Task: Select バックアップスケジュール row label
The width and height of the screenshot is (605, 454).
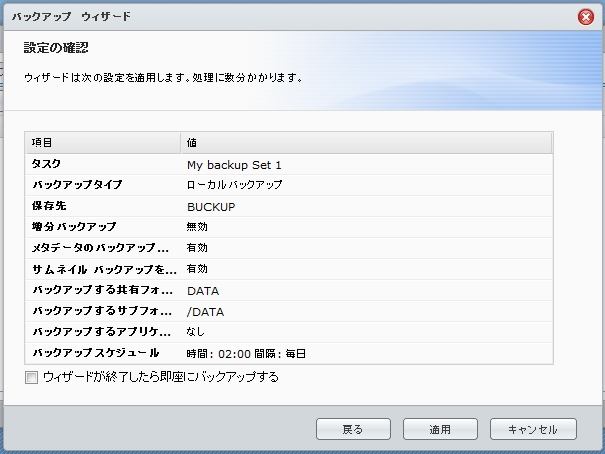Action: 96,353
